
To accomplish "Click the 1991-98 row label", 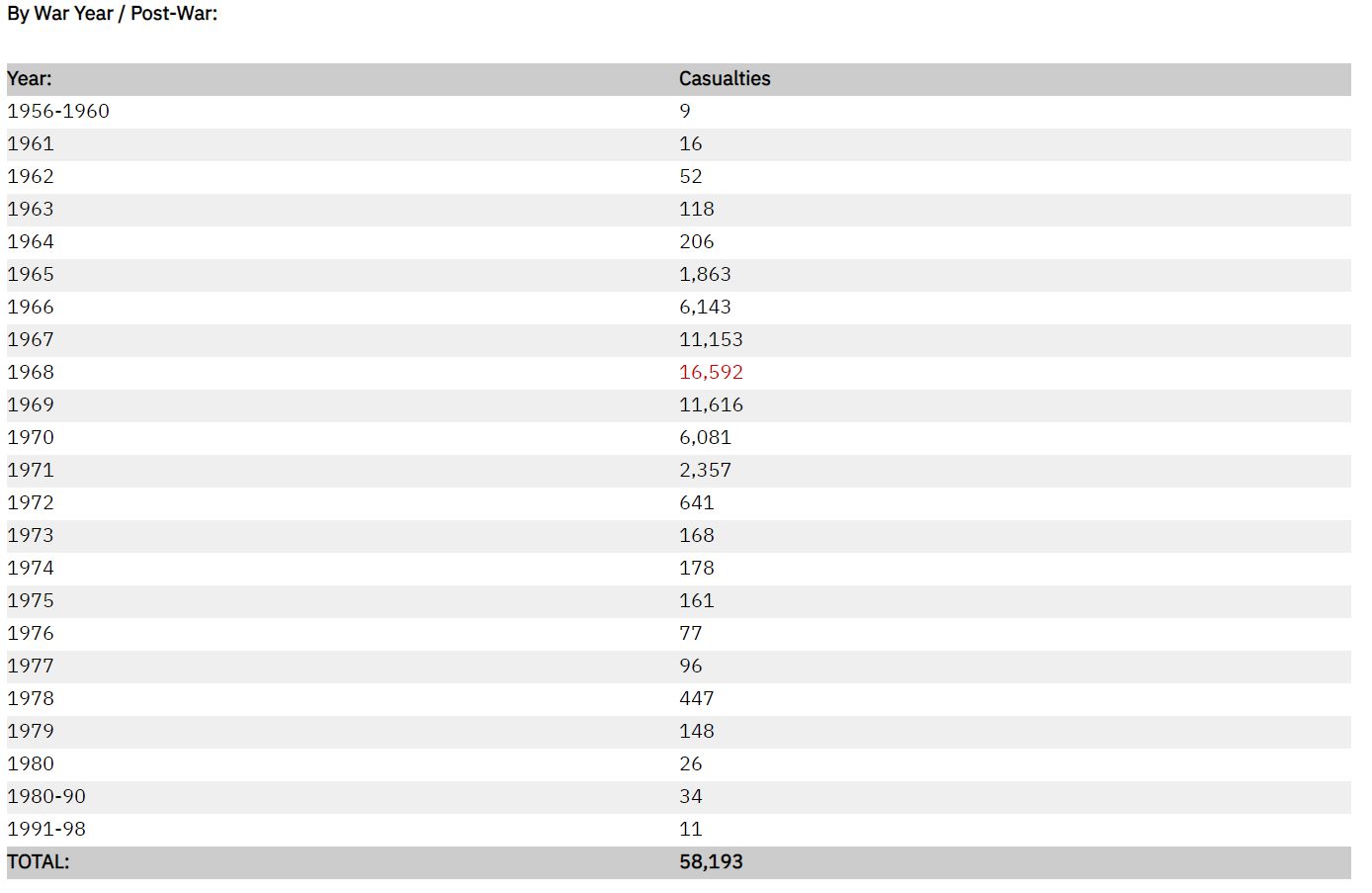I will [46, 830].
